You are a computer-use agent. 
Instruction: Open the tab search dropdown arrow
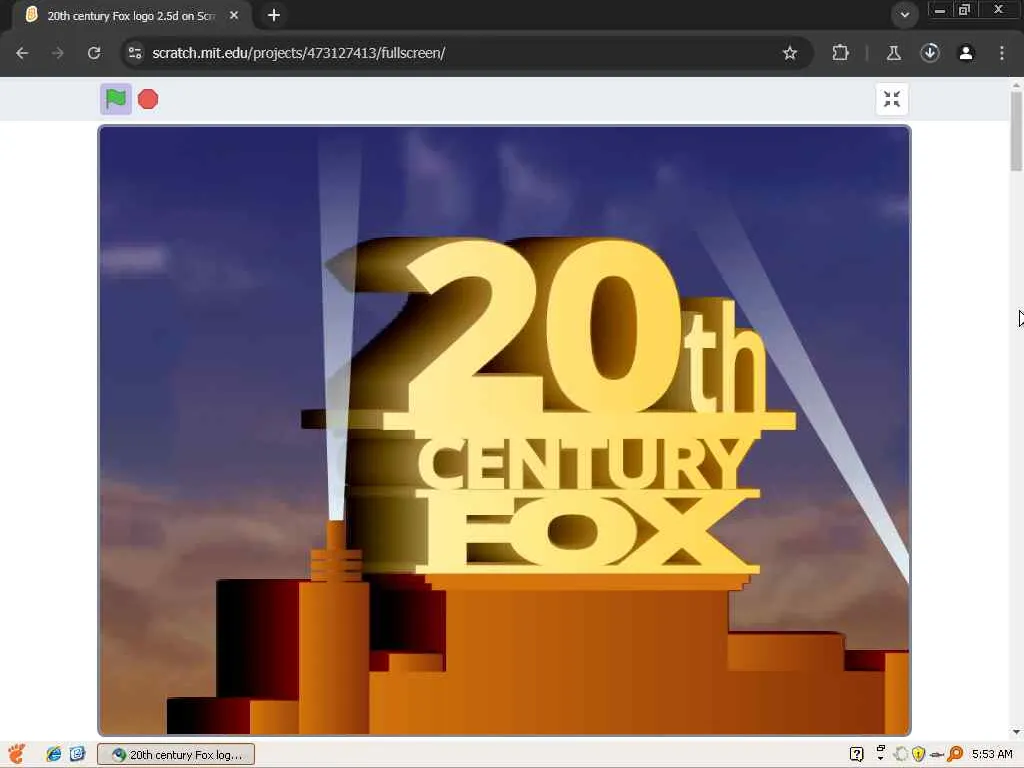click(904, 15)
